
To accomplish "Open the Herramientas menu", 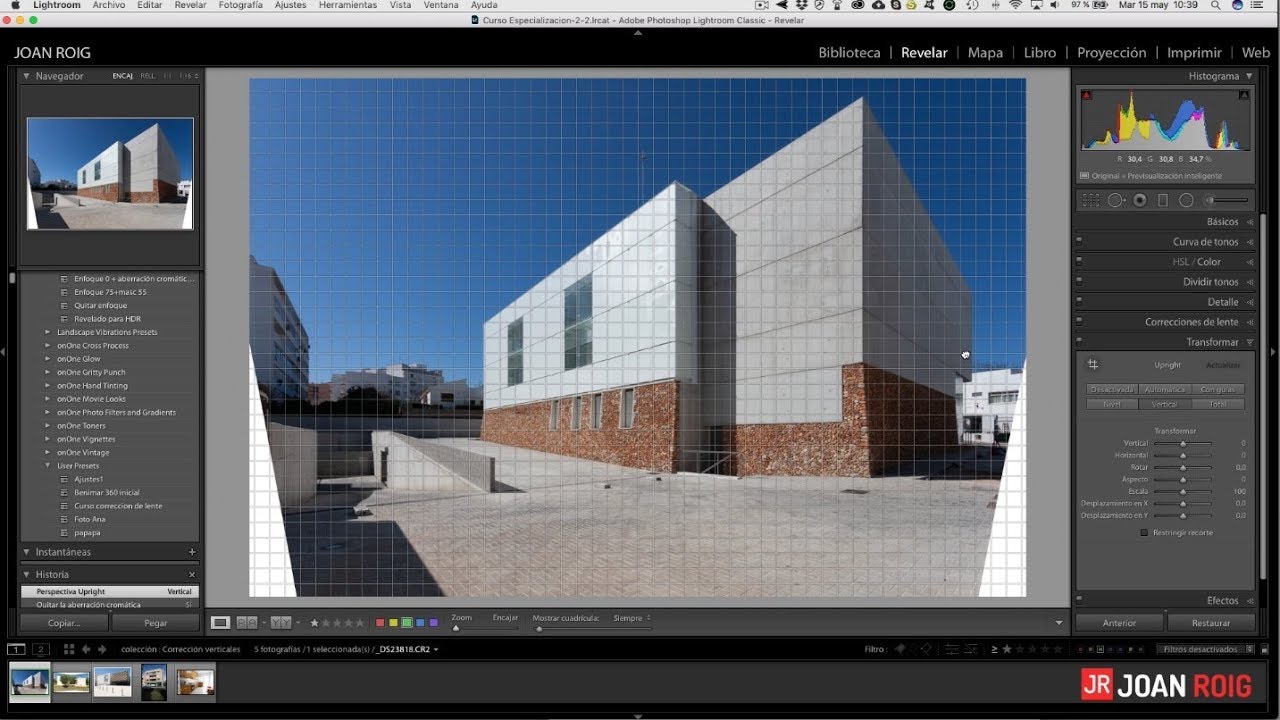I will (348, 5).
